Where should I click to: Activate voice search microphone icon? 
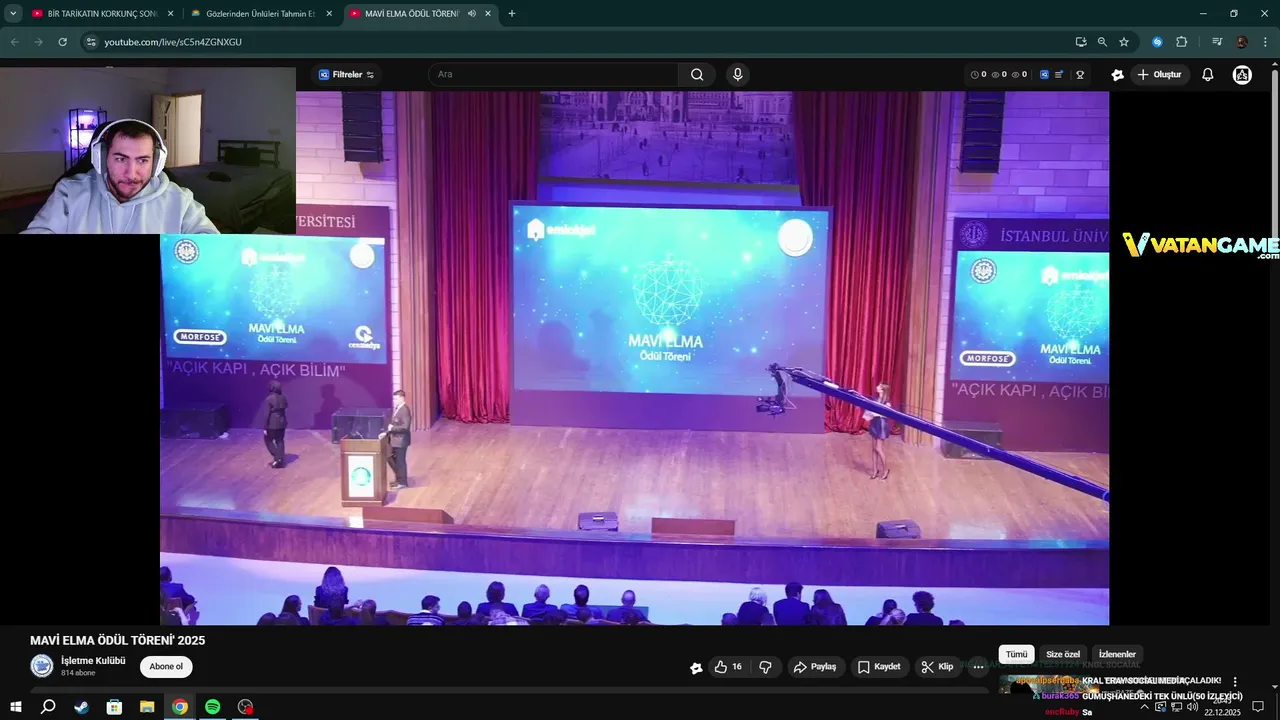point(737,74)
